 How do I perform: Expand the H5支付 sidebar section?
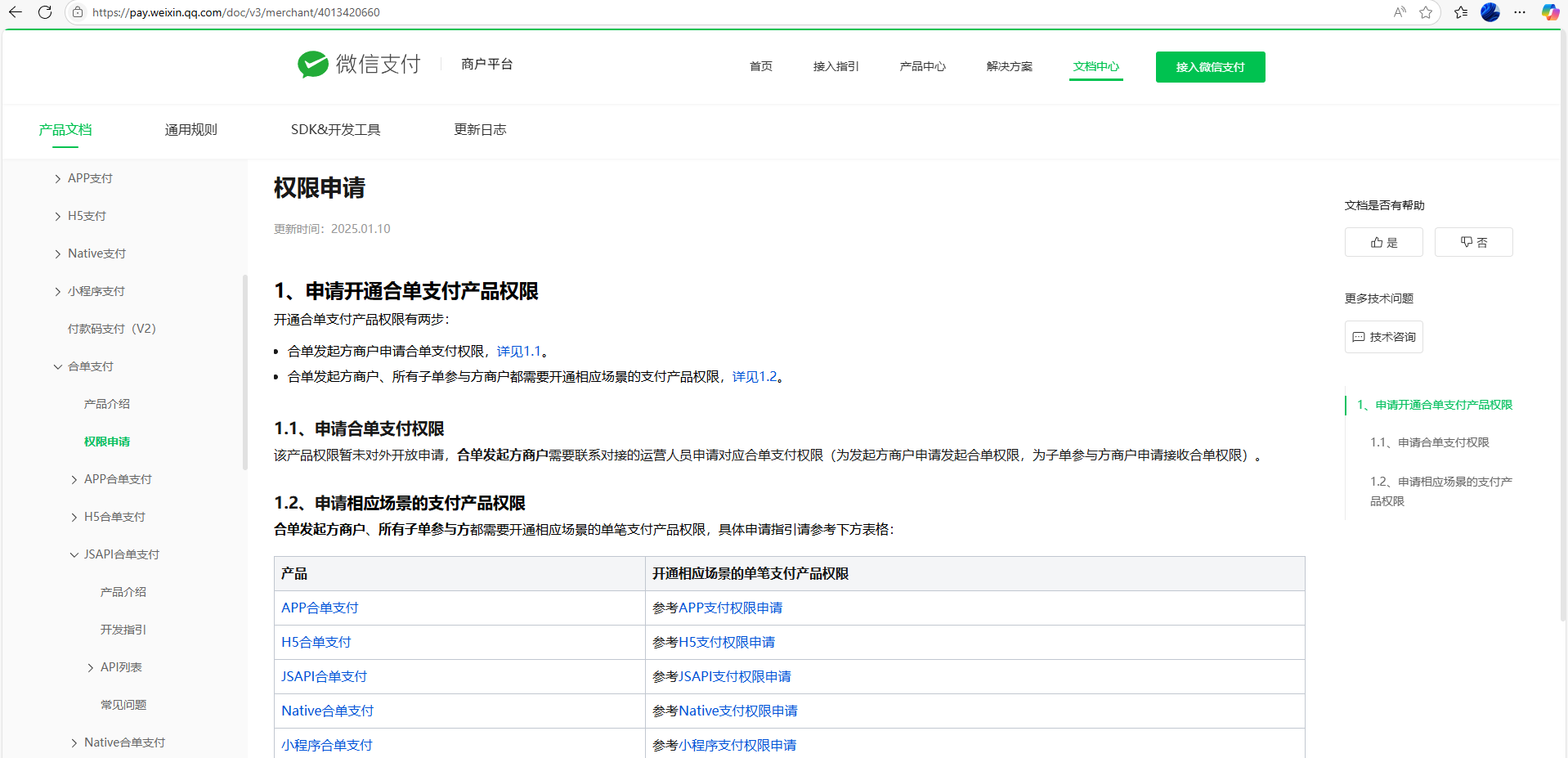click(57, 216)
